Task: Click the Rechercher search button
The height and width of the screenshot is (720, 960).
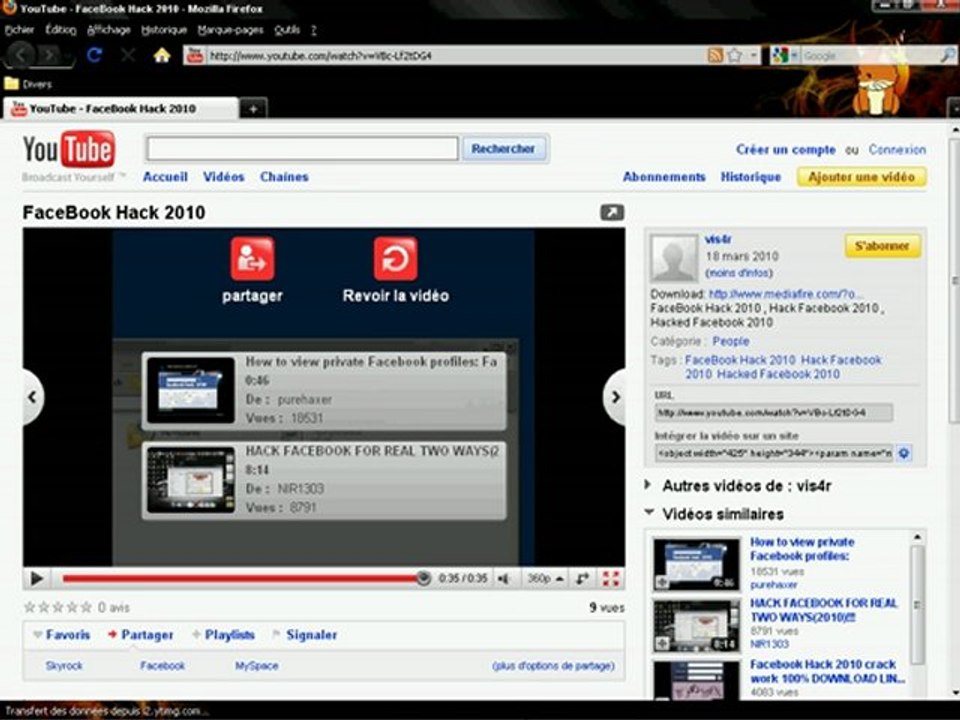Action: click(503, 149)
